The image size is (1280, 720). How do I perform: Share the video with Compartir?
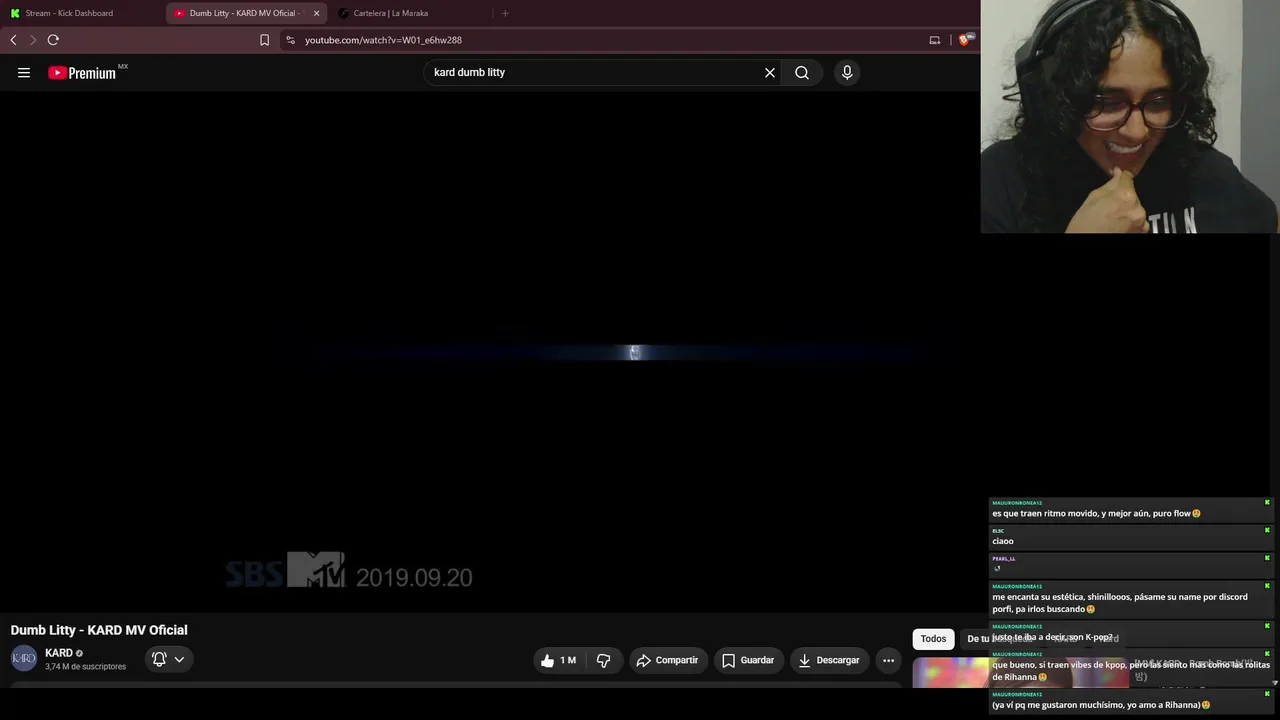[668, 660]
